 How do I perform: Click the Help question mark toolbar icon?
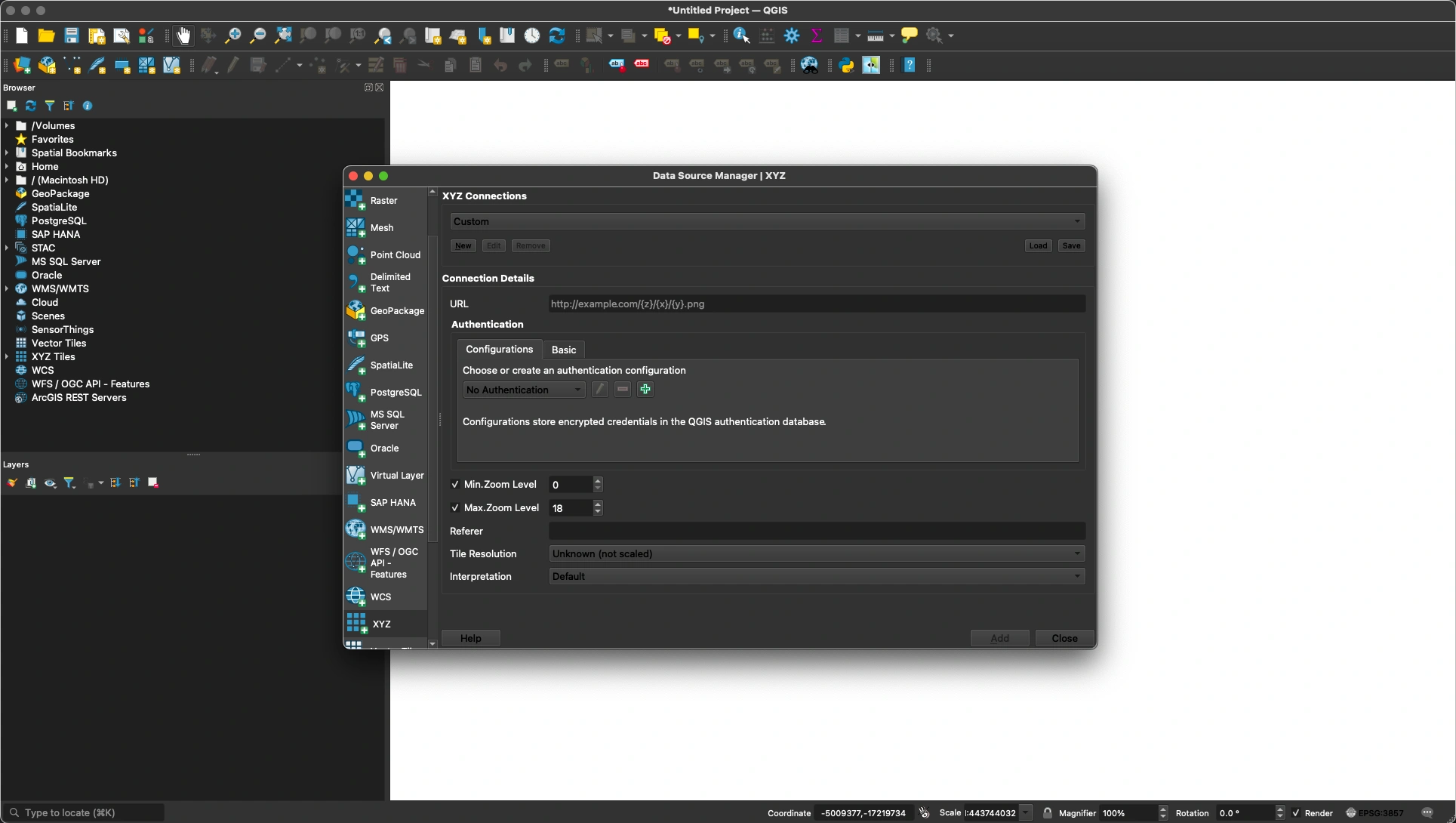click(x=910, y=66)
